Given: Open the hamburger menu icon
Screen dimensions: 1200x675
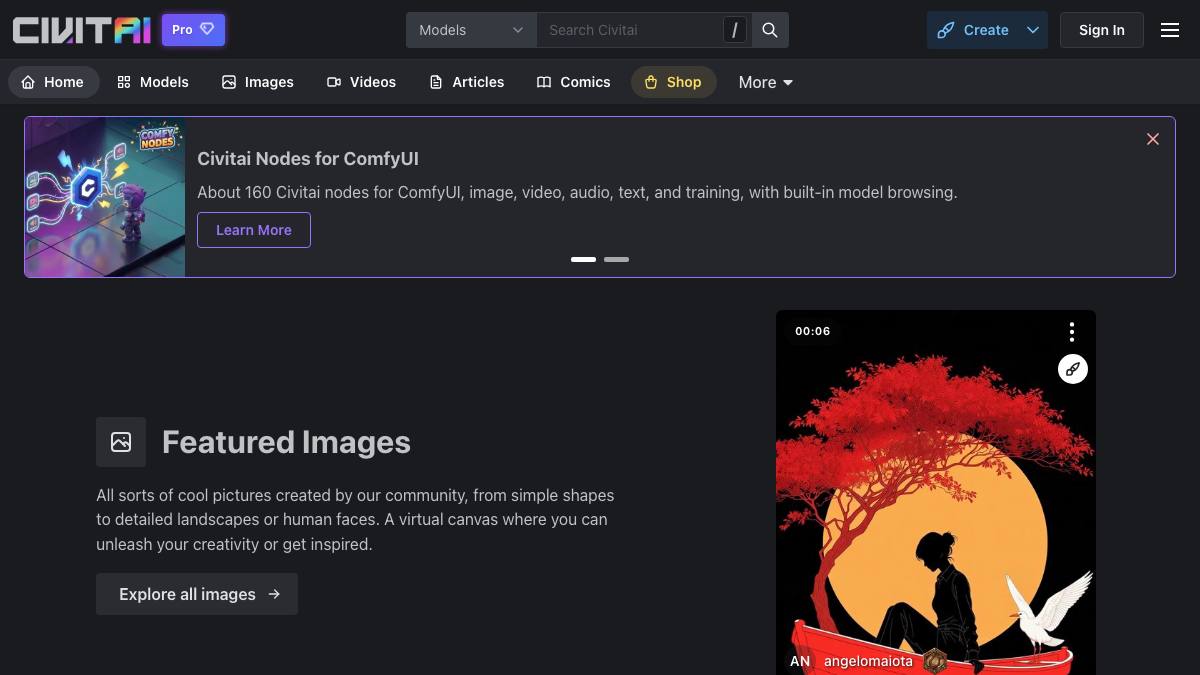Looking at the screenshot, I should coord(1170,30).
